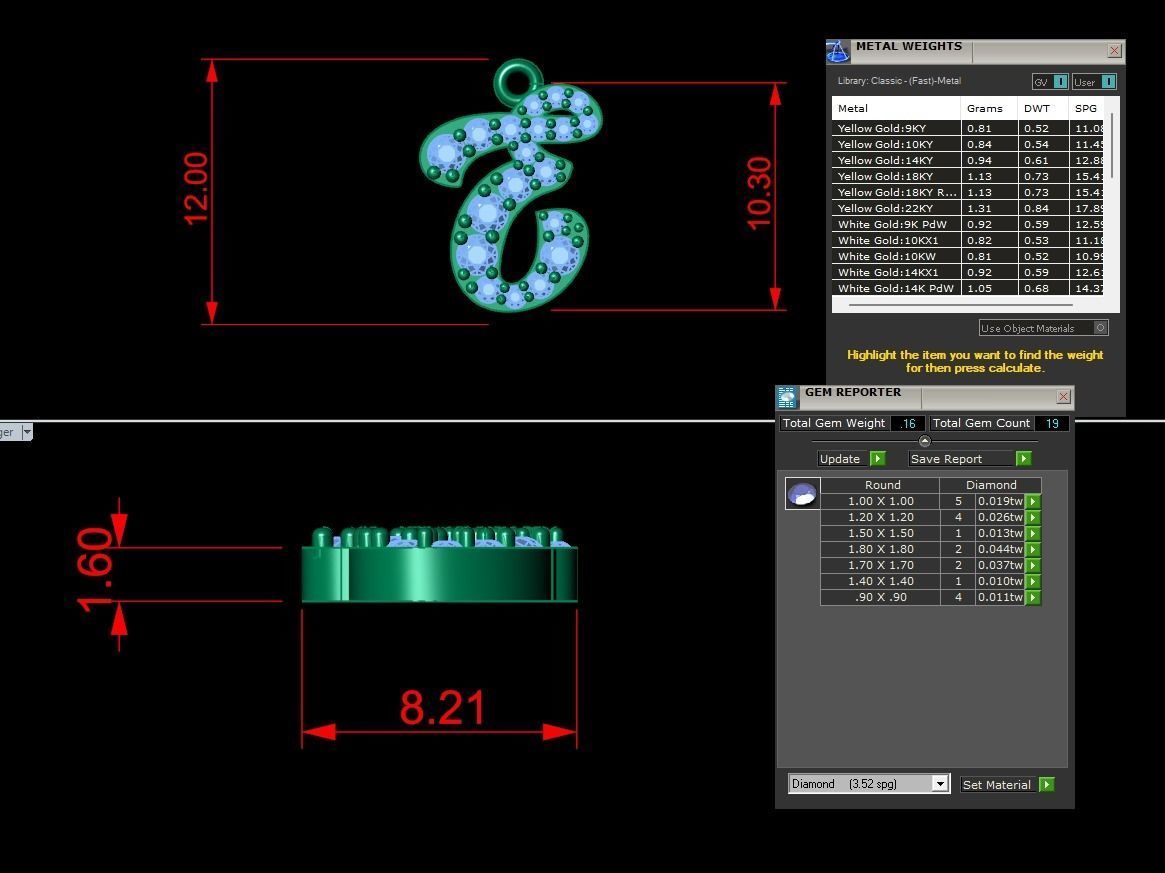Click the 8.21 width dimension label

pos(443,707)
